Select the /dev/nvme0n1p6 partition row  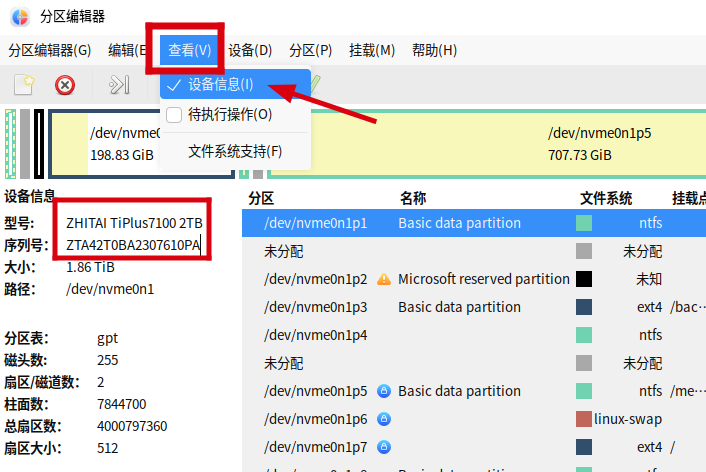tap(474, 419)
